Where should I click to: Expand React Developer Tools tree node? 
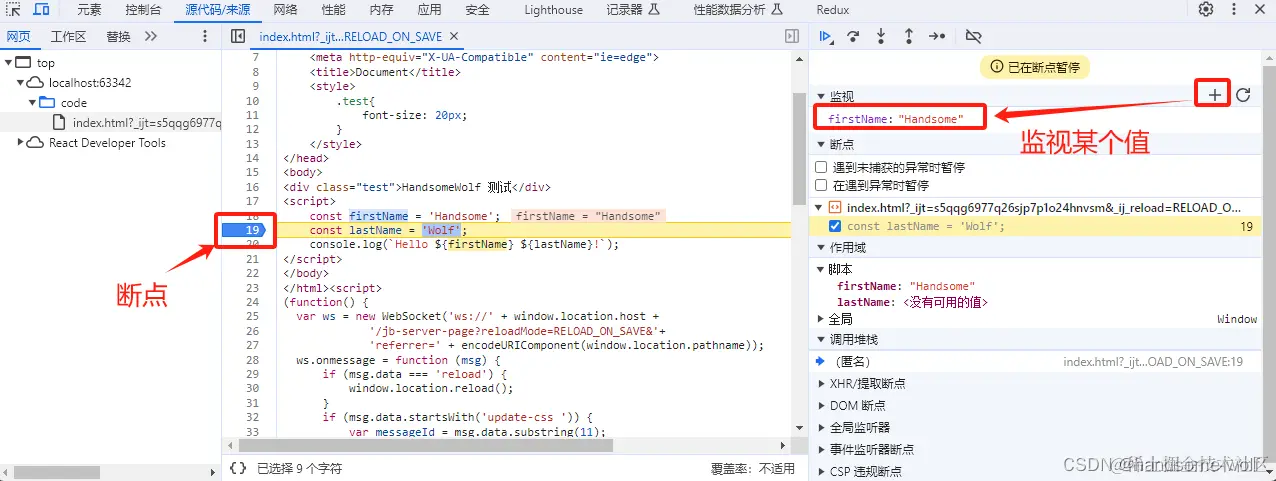(22, 142)
